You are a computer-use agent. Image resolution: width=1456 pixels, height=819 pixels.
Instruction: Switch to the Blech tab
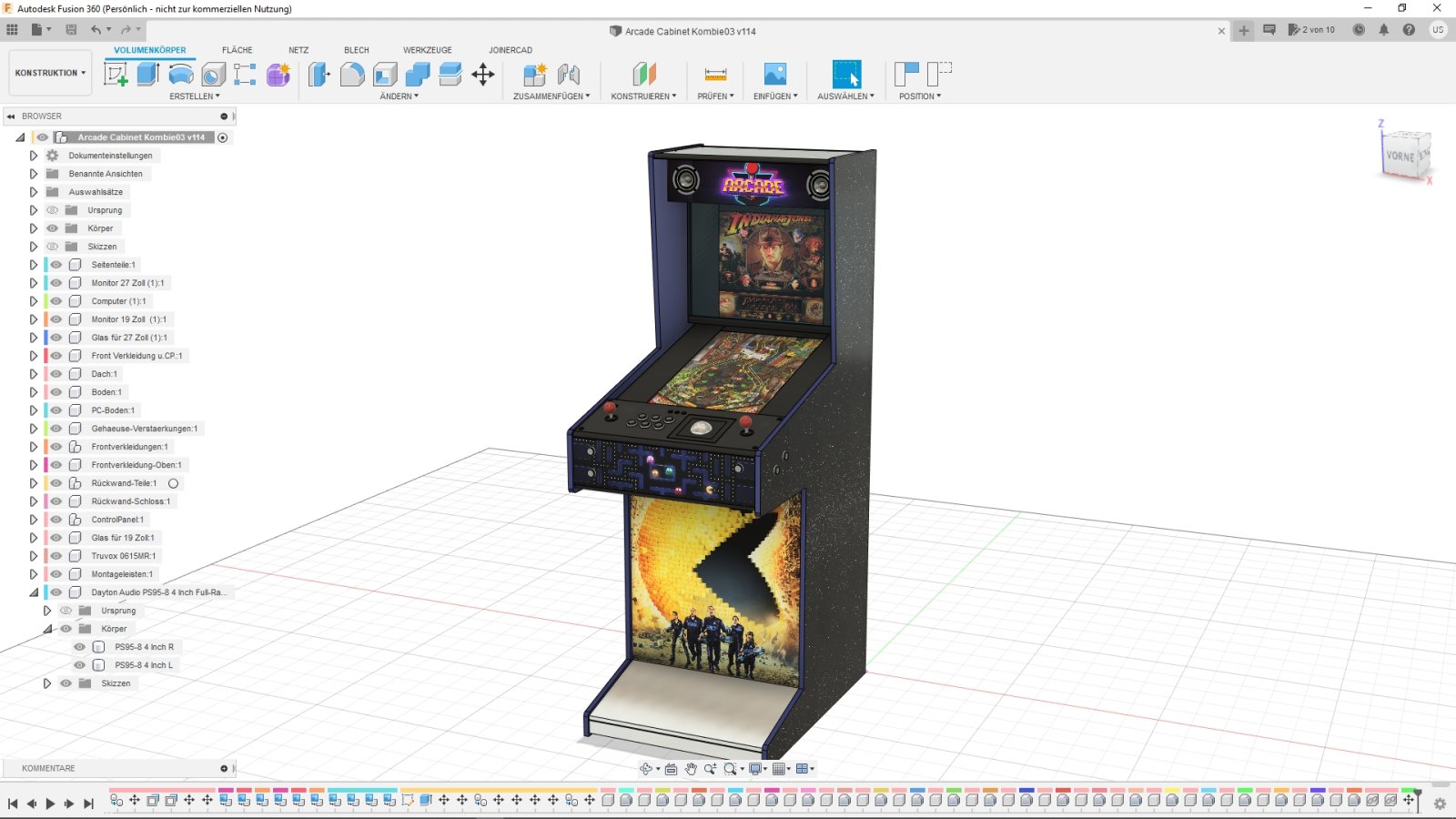357,50
